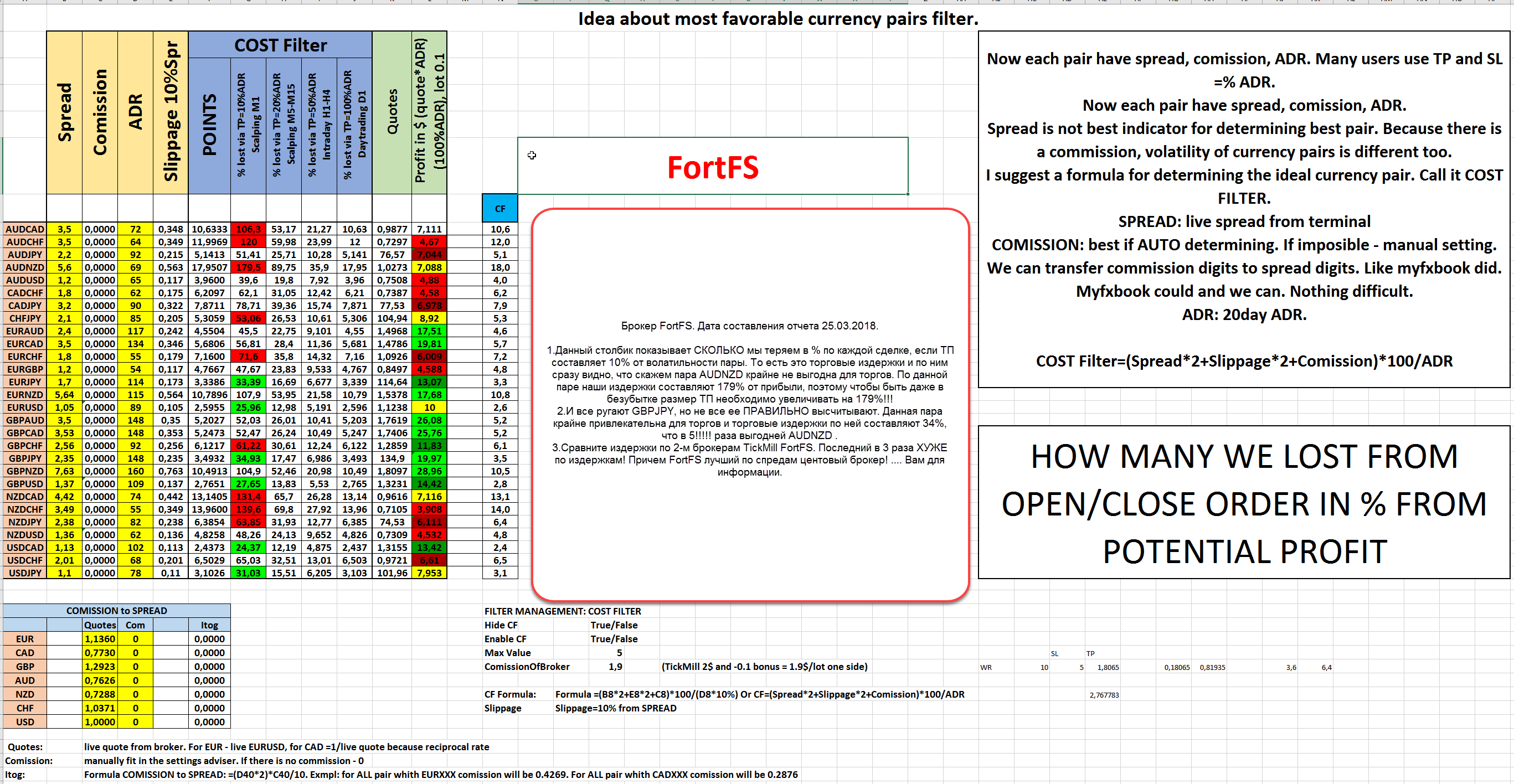
Task: Click the Profit in $ column header
Action: tap(429, 112)
